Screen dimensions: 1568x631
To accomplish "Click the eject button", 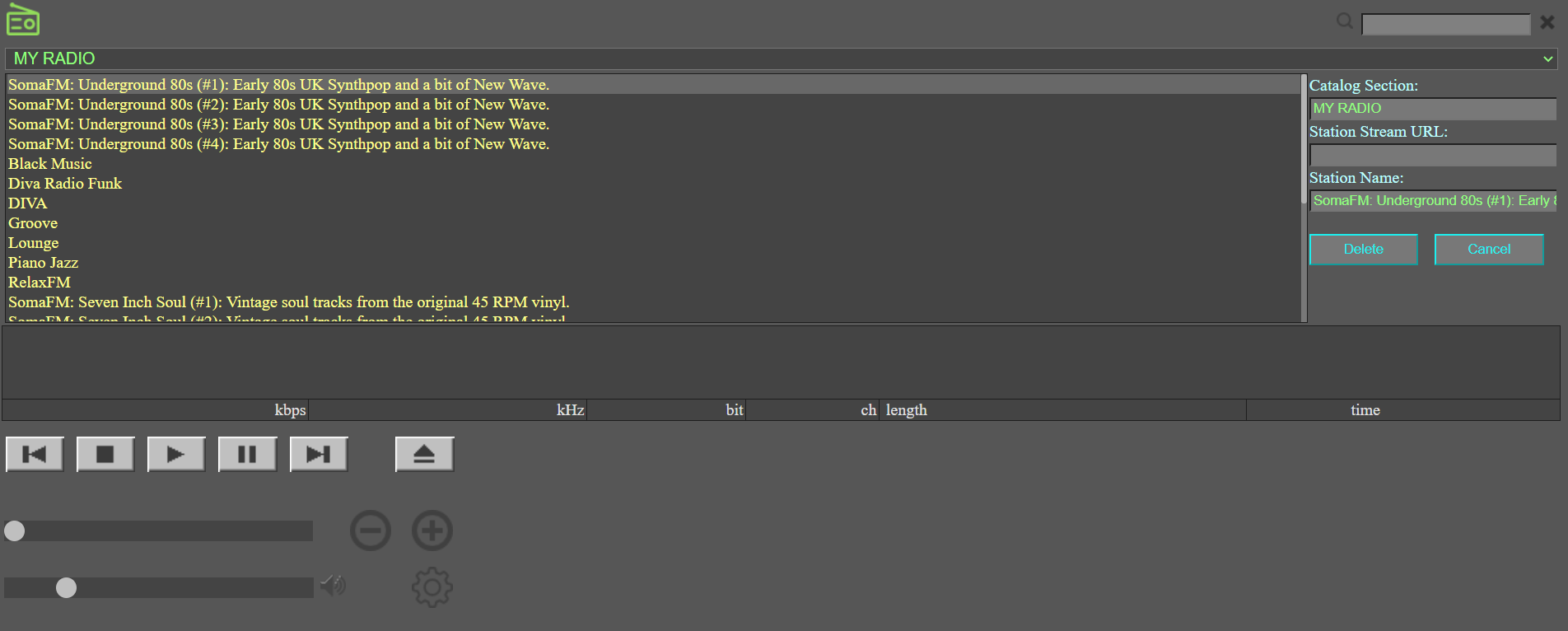I will (424, 454).
